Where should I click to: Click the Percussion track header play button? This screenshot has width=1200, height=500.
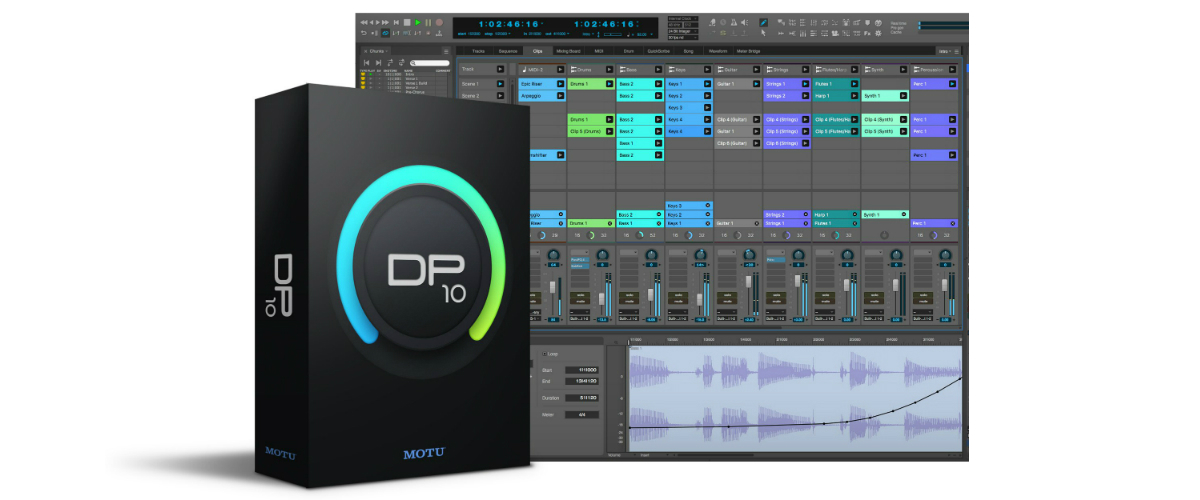[x=952, y=69]
